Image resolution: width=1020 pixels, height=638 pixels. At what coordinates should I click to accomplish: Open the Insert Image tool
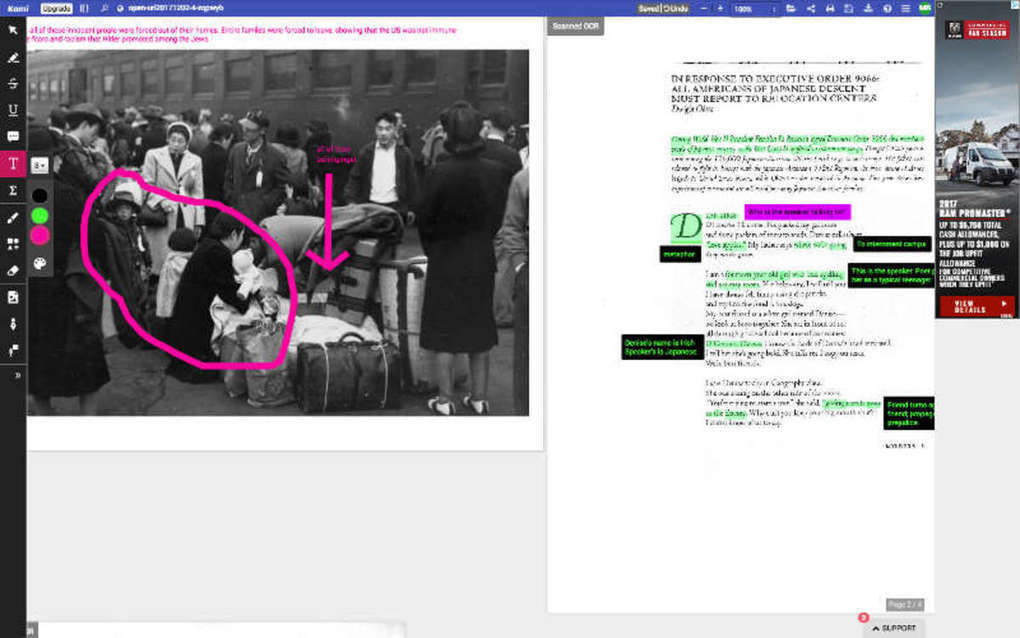coord(13,297)
